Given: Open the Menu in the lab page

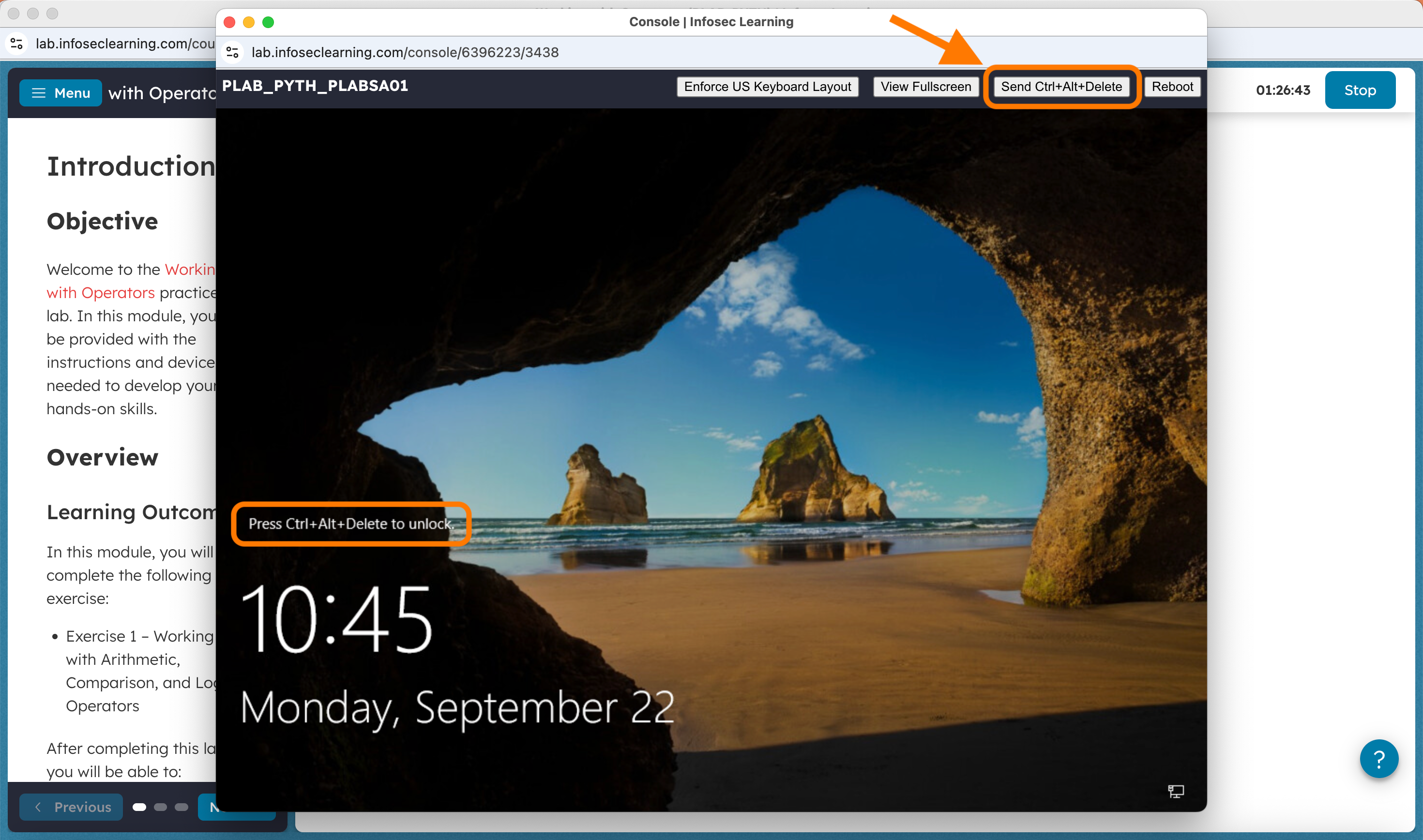Looking at the screenshot, I should point(61,93).
